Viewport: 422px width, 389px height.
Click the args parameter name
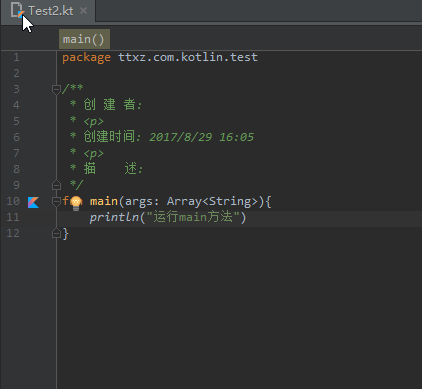point(139,202)
